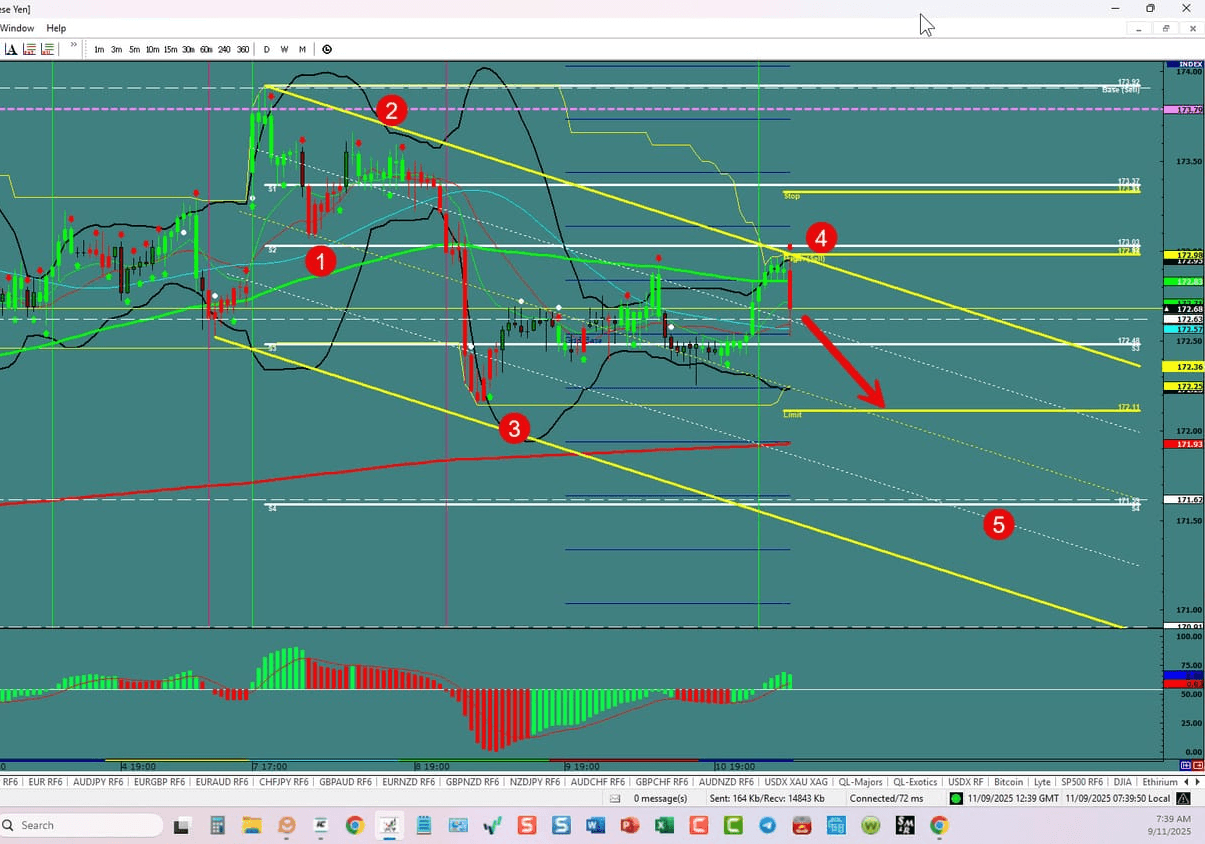Select the 60m timeframe button
Screen dimensions: 1205x844
tap(206, 49)
